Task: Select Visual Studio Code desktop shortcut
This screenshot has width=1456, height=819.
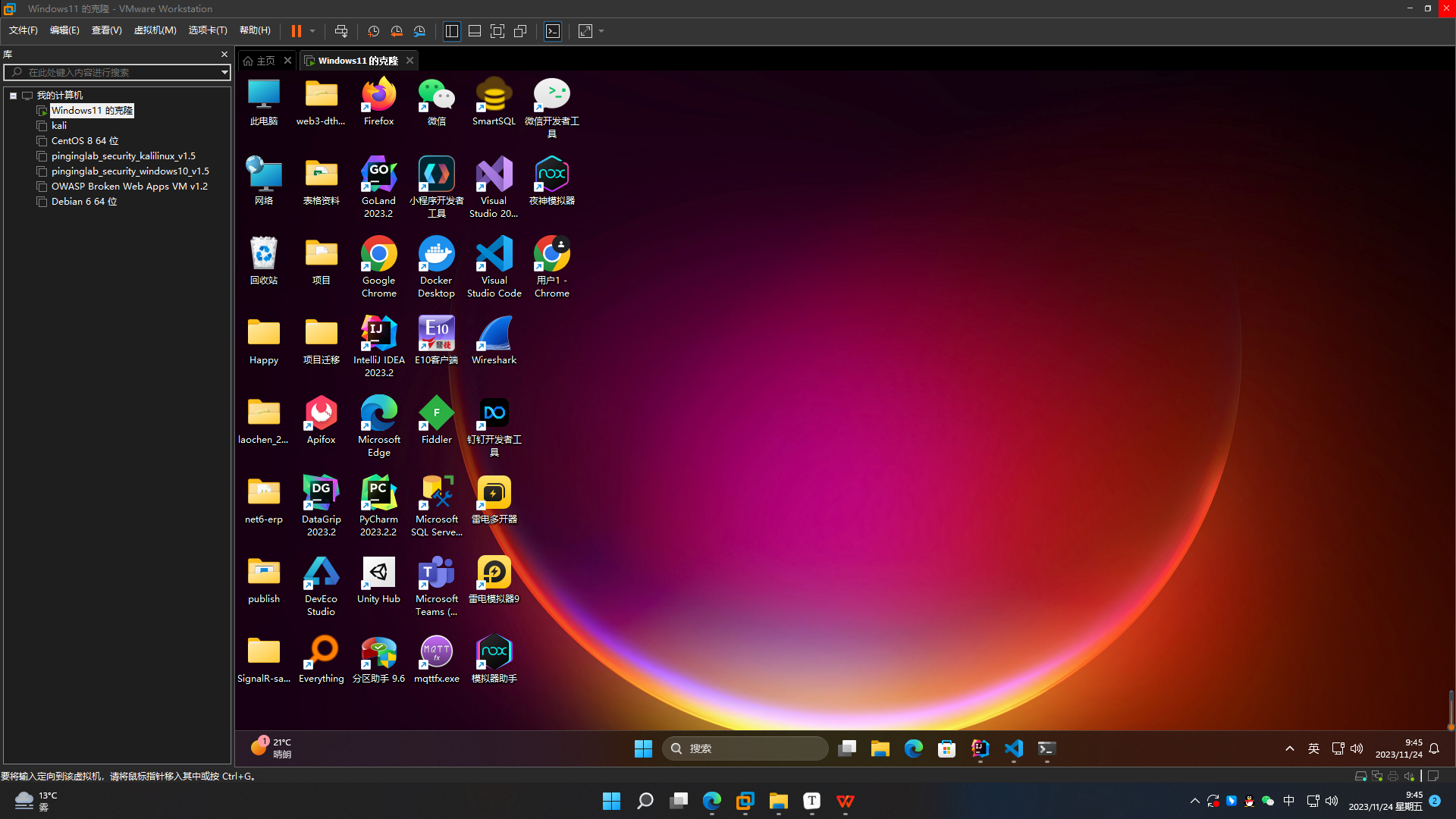Action: pos(494,267)
